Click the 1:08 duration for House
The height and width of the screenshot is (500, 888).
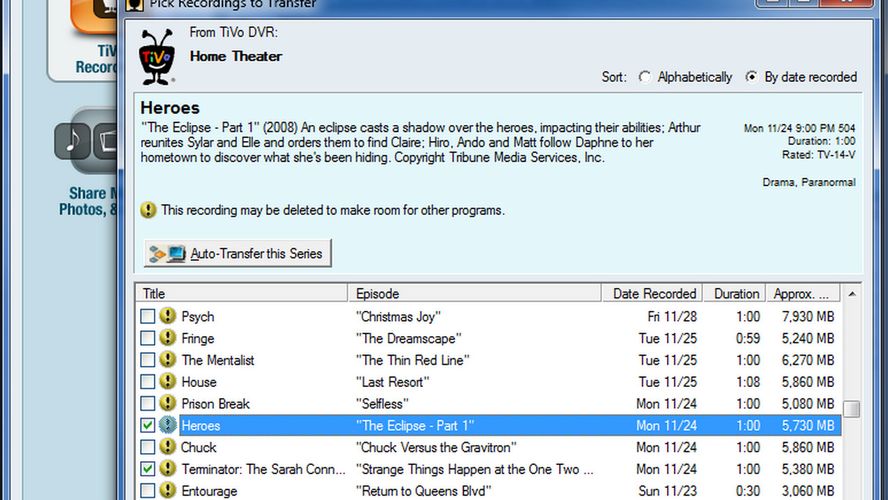(x=748, y=382)
